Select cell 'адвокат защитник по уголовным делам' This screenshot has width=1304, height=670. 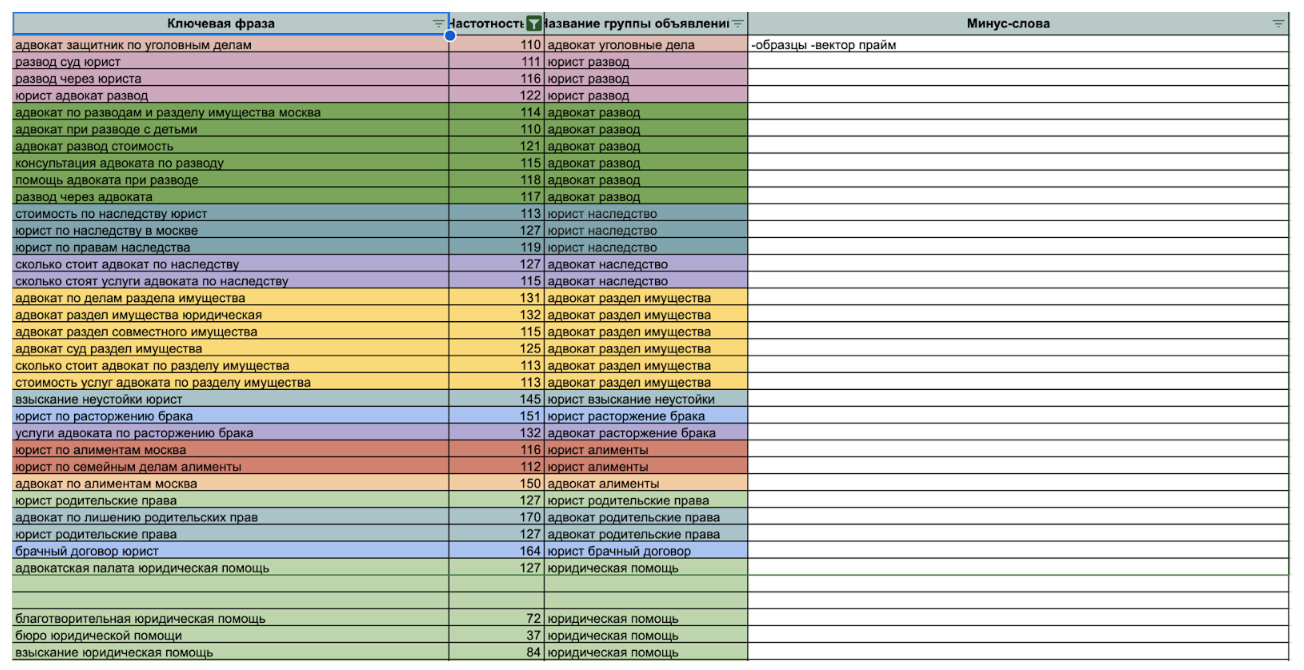click(231, 45)
